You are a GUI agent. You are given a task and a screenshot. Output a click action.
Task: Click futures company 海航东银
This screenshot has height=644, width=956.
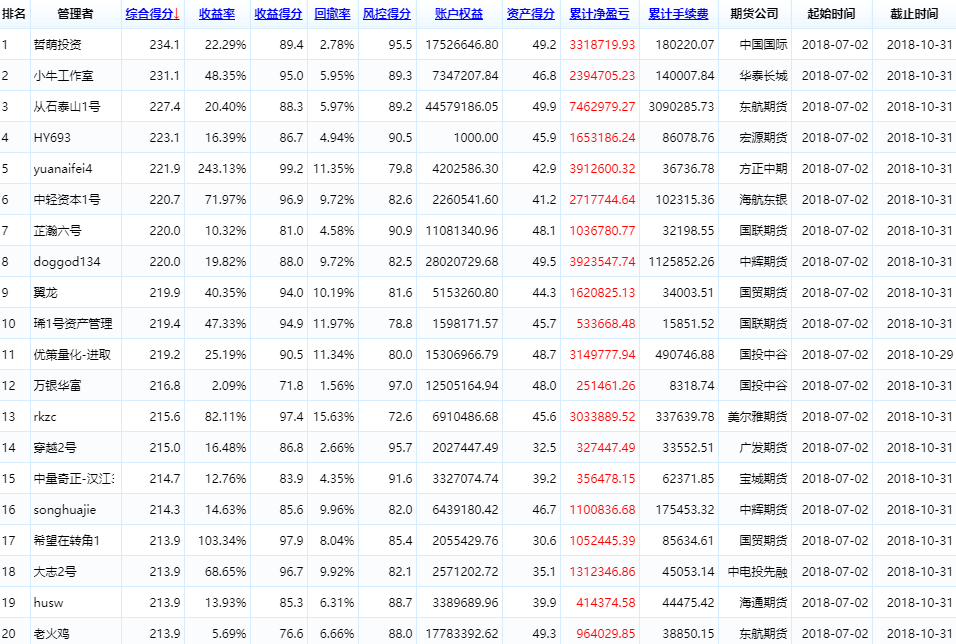tap(763, 199)
